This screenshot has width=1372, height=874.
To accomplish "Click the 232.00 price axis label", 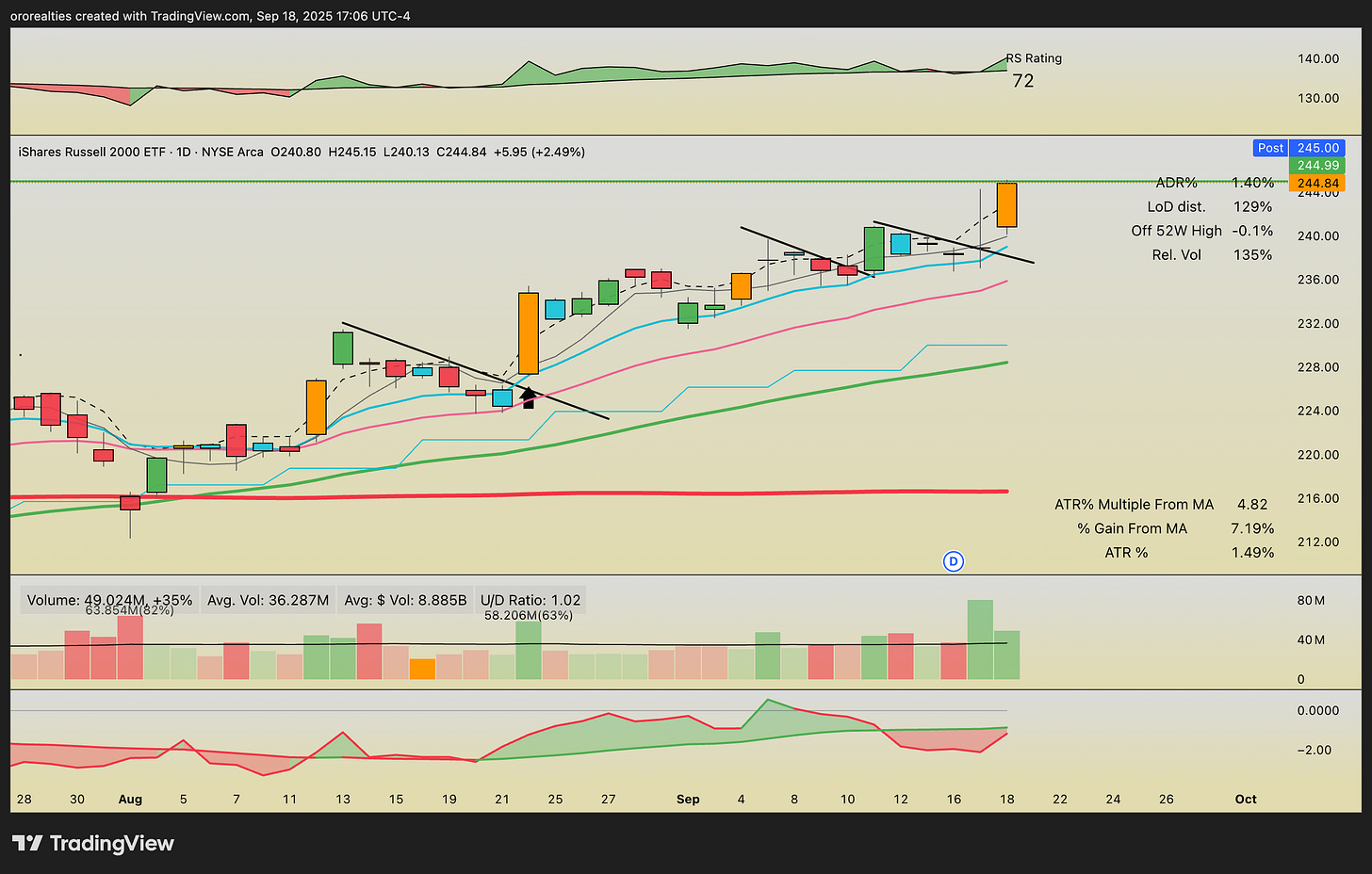I will pyautogui.click(x=1318, y=323).
